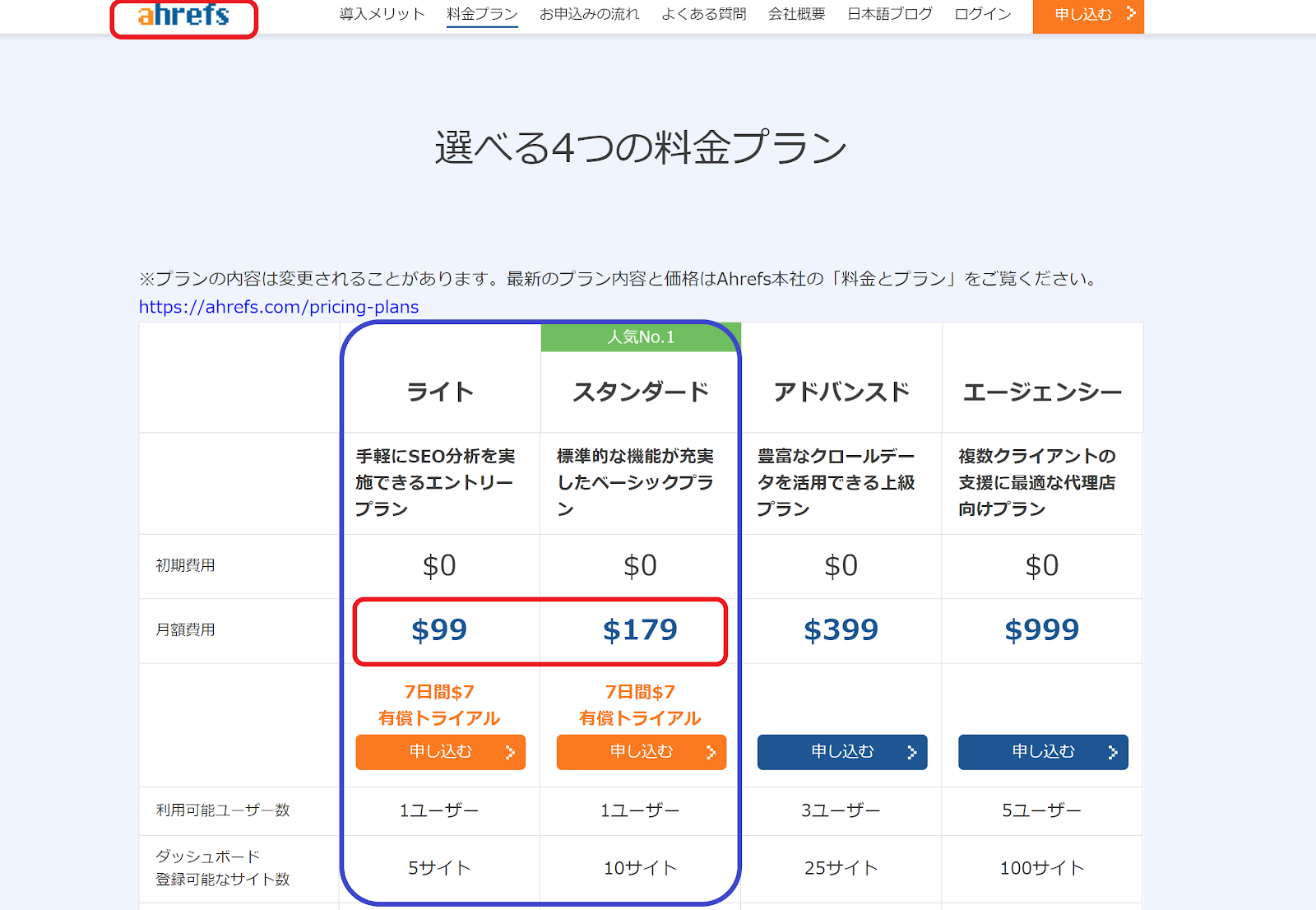Click 申し込む under アドバンスド plan
1316x910 pixels.
(x=842, y=752)
